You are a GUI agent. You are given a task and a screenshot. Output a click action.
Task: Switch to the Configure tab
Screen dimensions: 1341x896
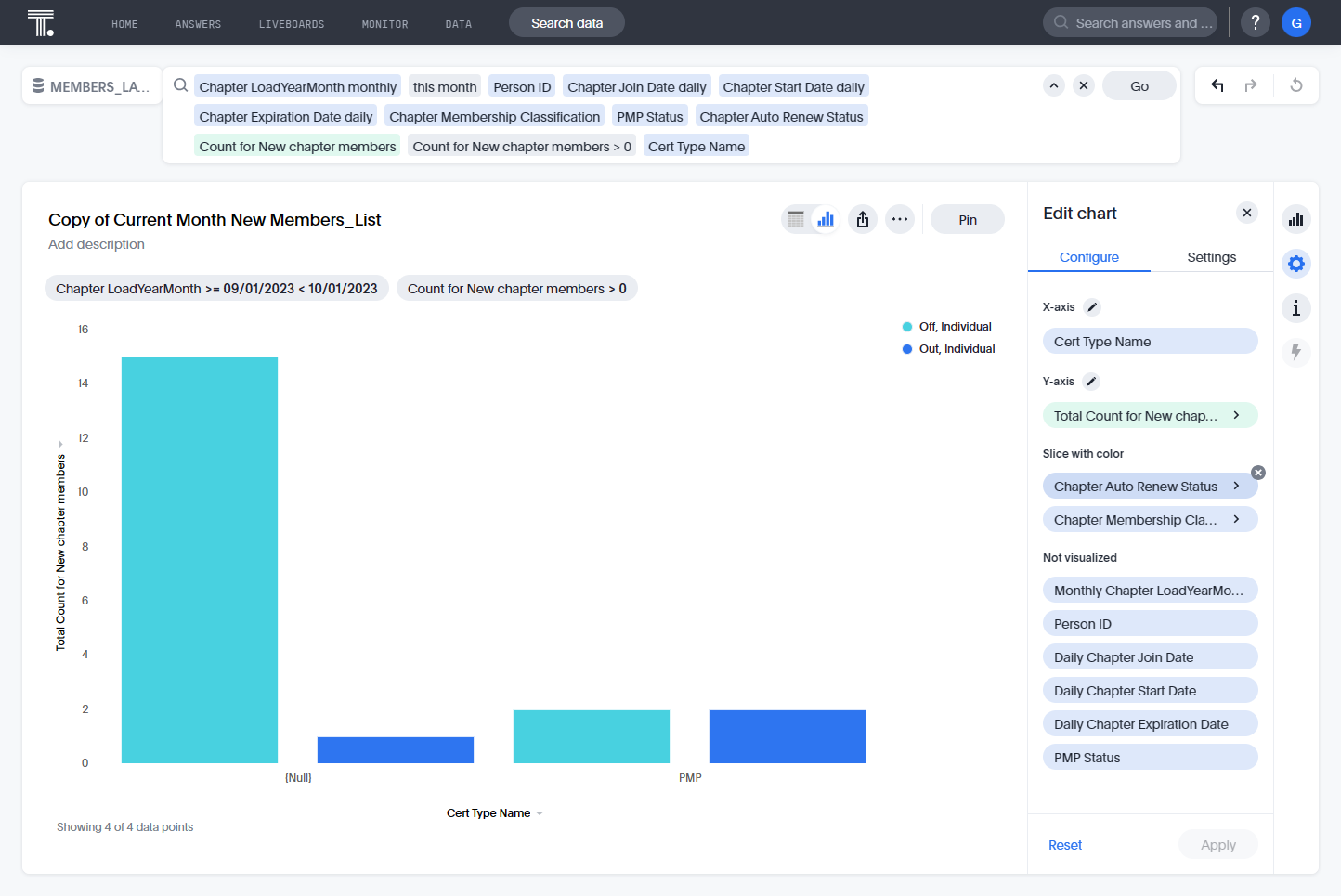[x=1089, y=257]
